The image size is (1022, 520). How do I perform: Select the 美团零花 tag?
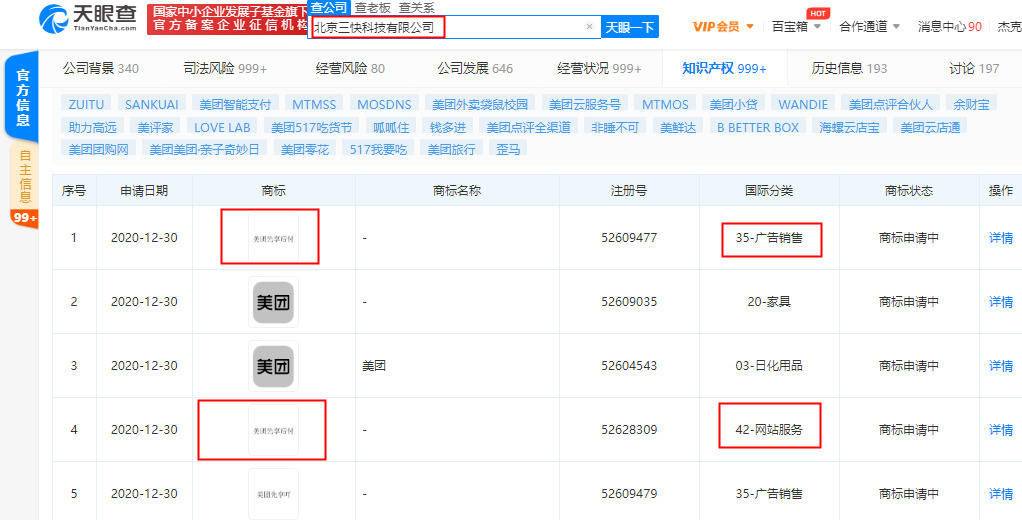304,149
